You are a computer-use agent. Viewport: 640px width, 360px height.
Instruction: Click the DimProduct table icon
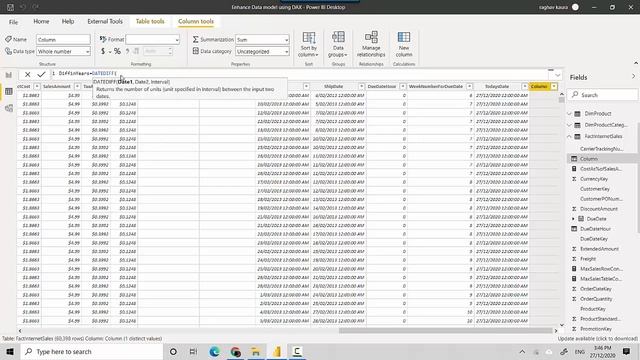point(577,113)
